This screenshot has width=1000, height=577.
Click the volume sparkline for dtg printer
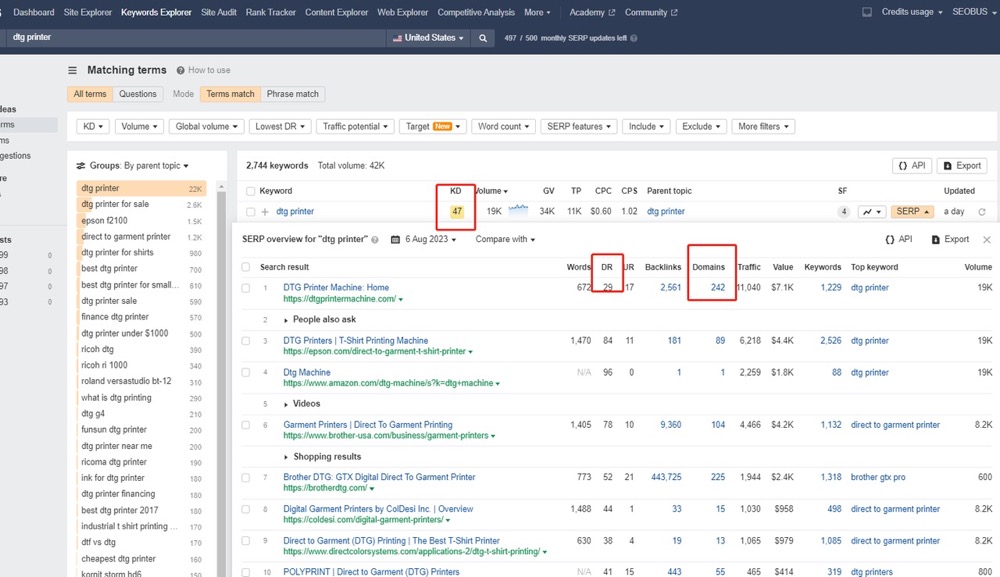pyautogui.click(x=518, y=210)
